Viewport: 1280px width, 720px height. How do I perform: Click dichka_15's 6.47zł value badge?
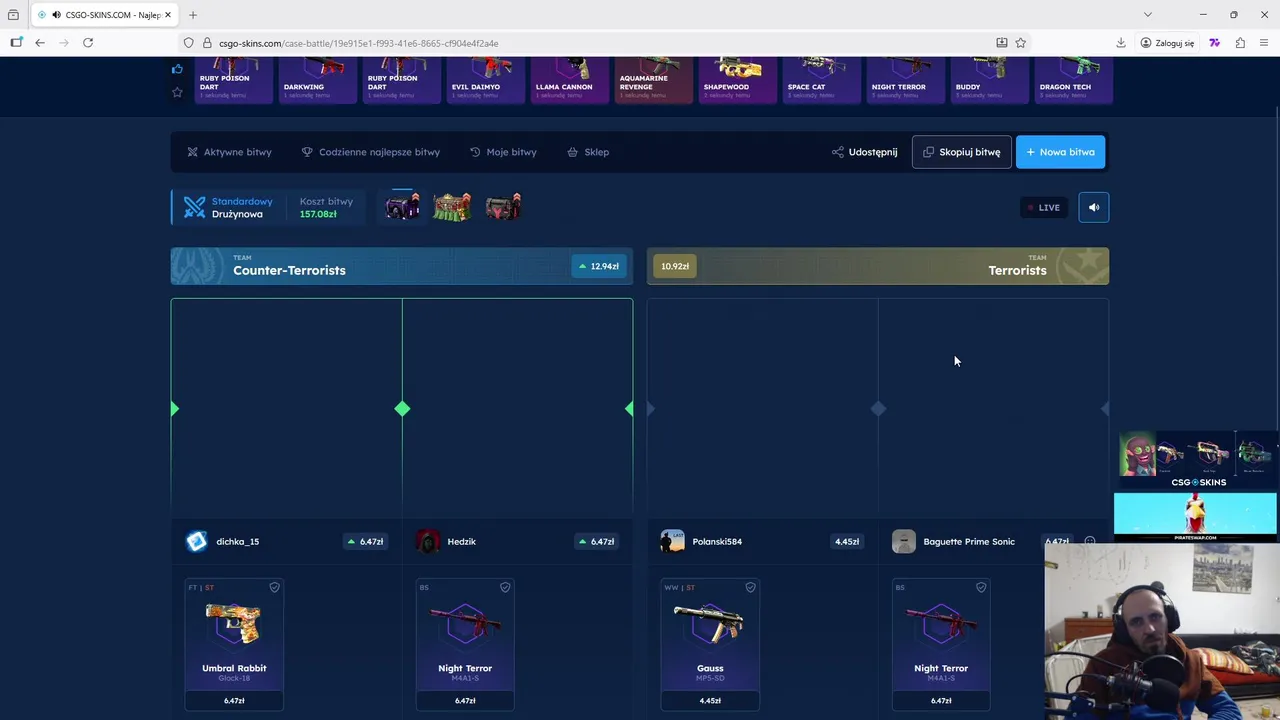pyautogui.click(x=365, y=541)
